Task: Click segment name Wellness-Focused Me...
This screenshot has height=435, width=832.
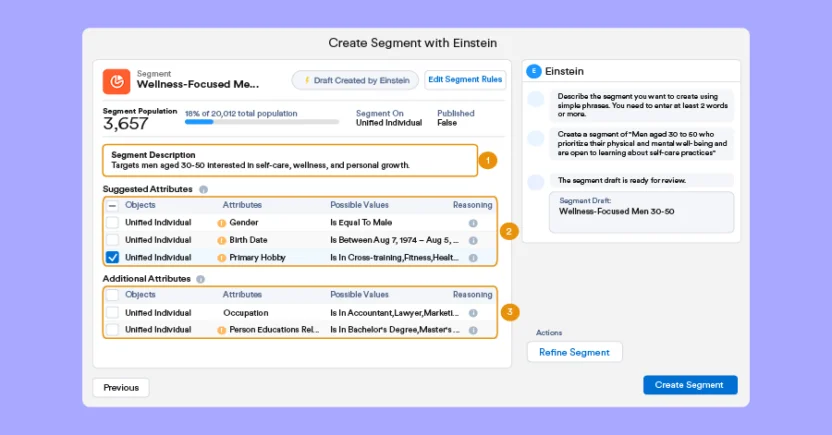Action: click(198, 84)
